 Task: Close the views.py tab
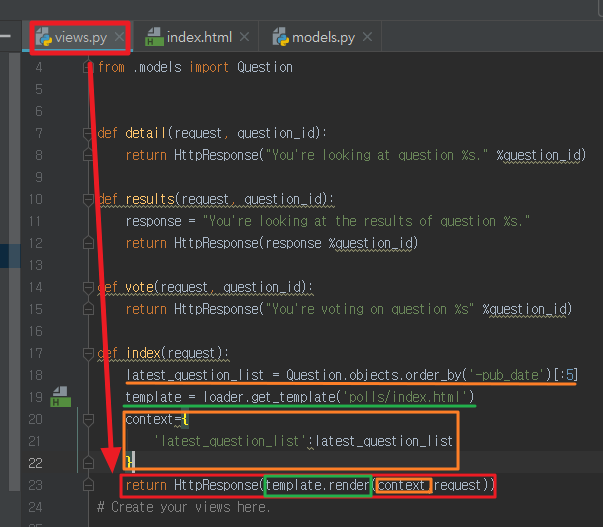[x=120, y=37]
